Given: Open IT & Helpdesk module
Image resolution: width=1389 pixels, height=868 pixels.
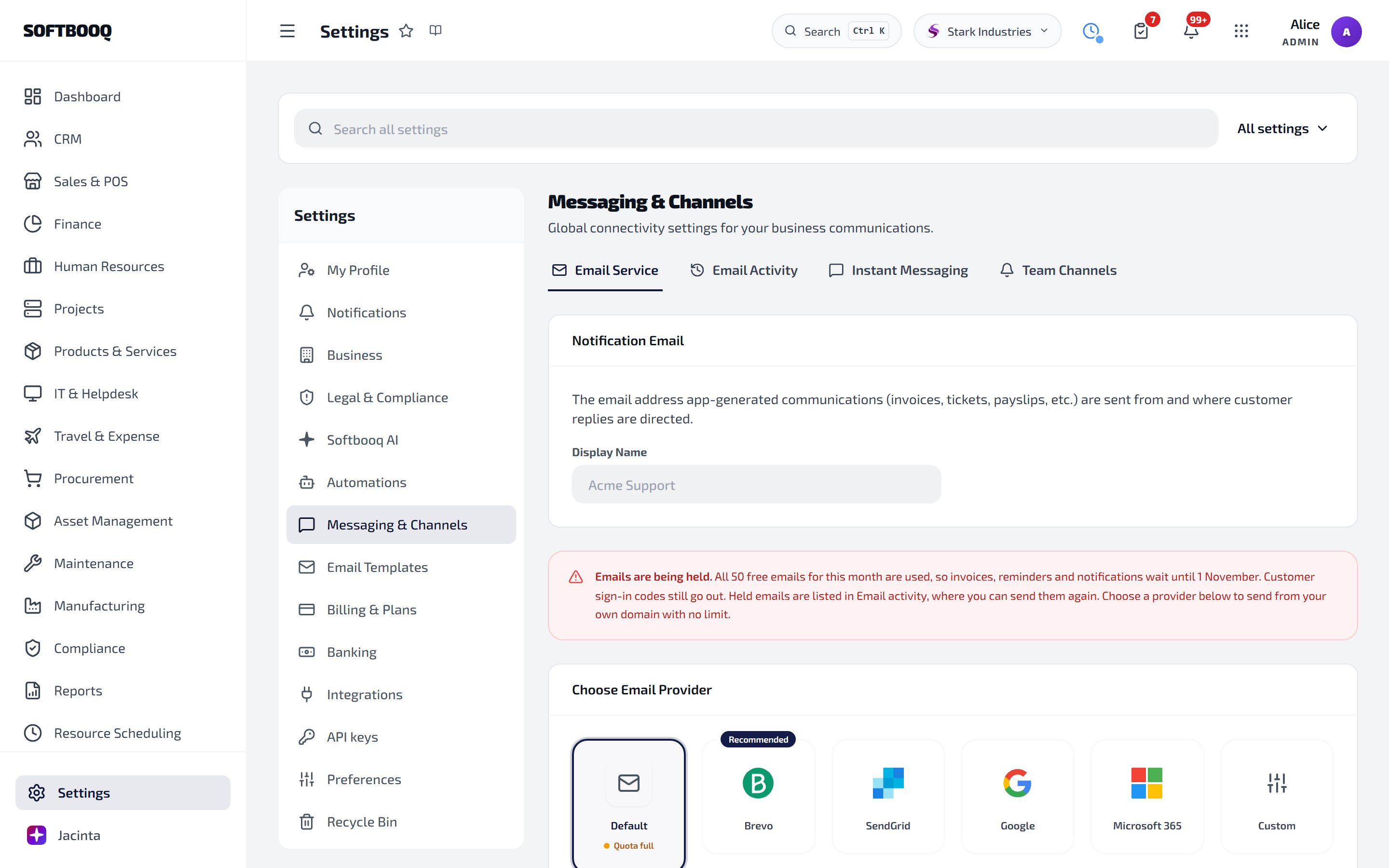Looking at the screenshot, I should [x=123, y=394].
